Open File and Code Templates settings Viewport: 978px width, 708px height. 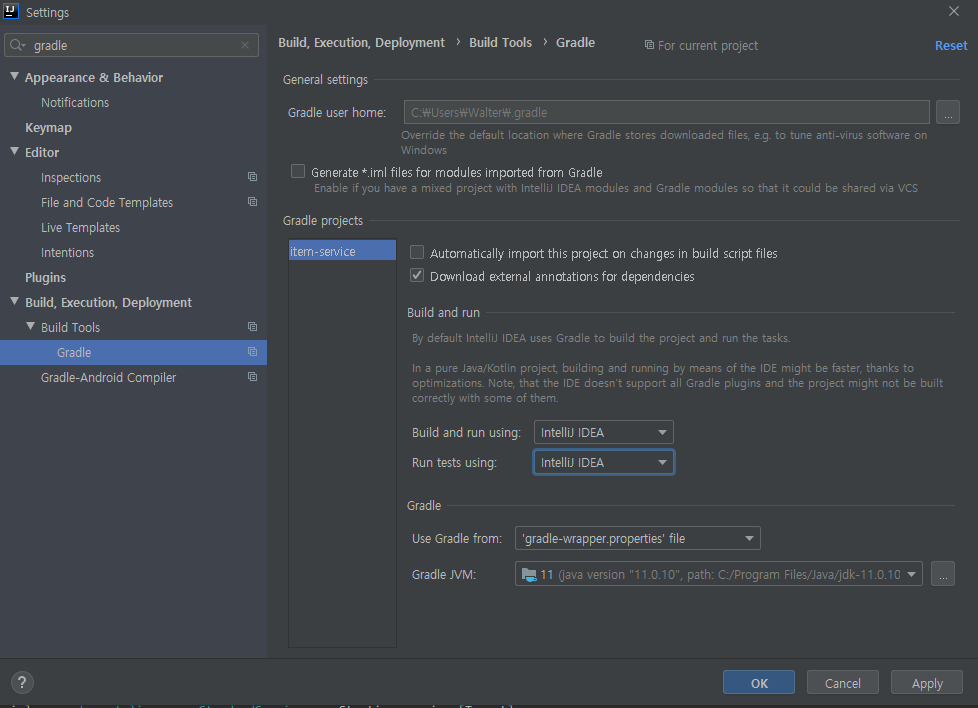click(107, 202)
